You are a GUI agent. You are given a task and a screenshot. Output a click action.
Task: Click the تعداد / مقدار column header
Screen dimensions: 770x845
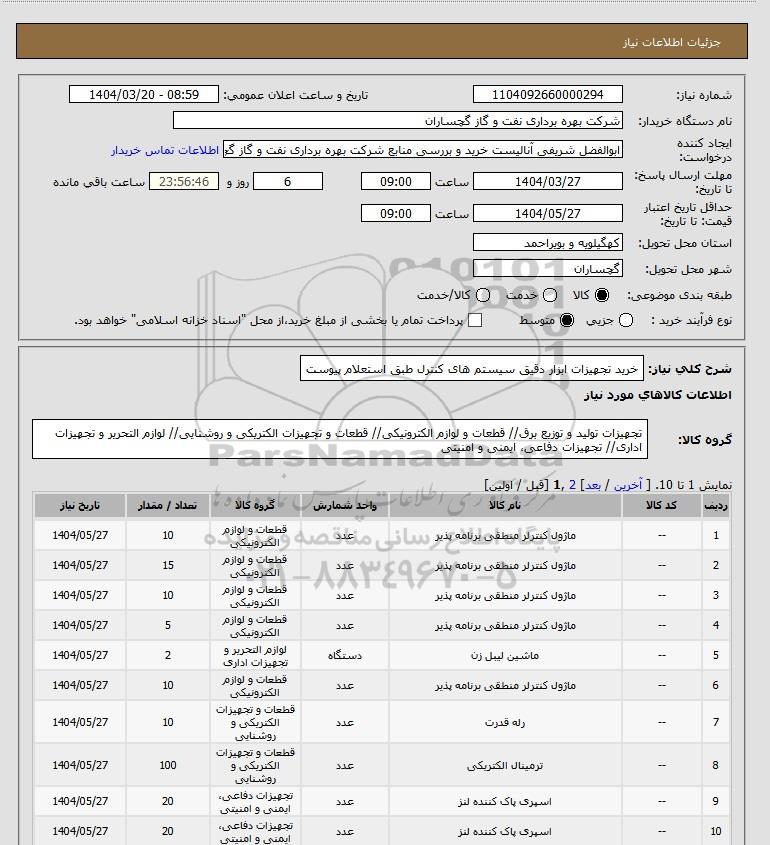168,505
